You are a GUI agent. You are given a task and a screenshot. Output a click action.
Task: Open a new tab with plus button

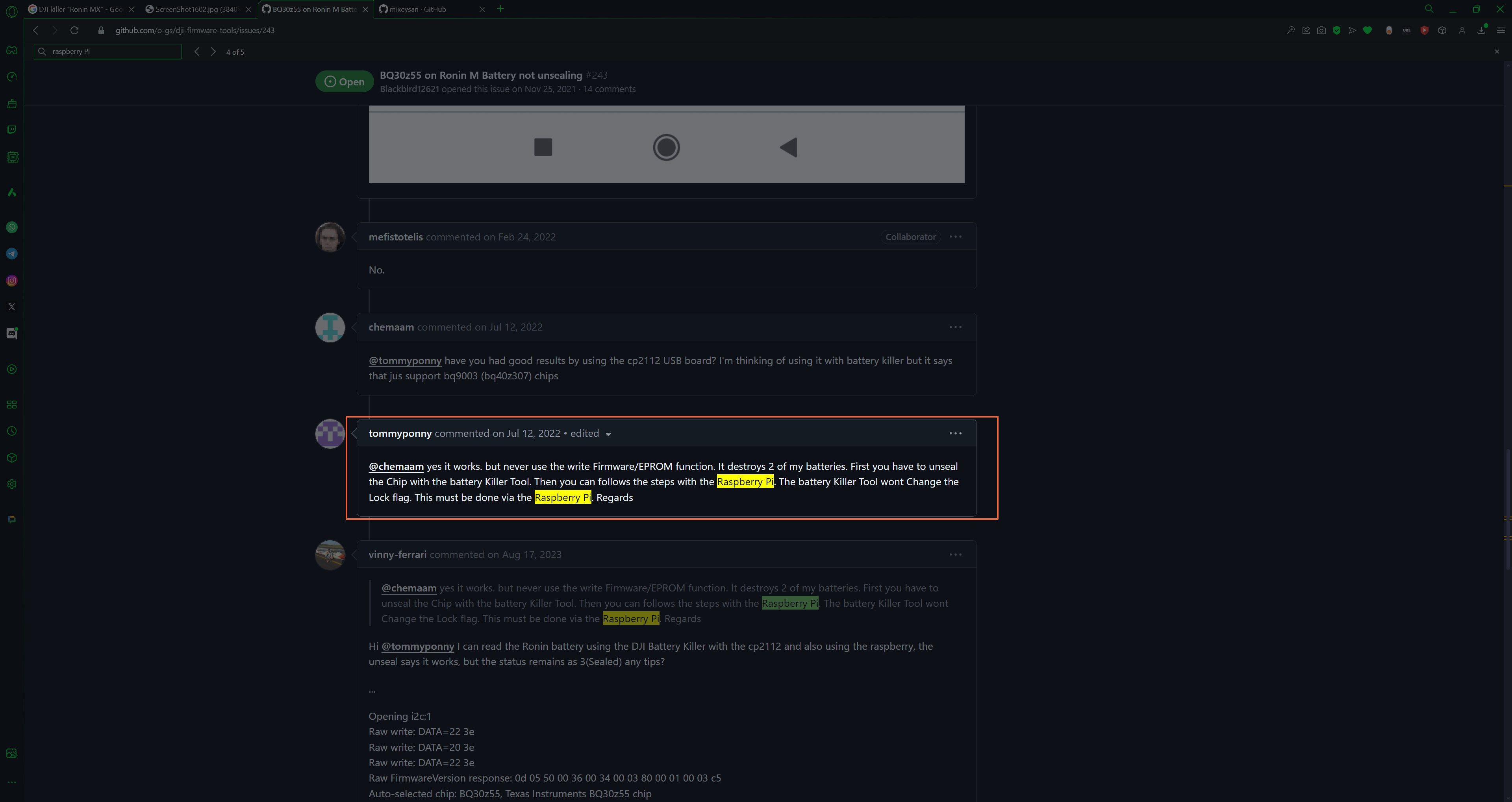click(x=500, y=9)
